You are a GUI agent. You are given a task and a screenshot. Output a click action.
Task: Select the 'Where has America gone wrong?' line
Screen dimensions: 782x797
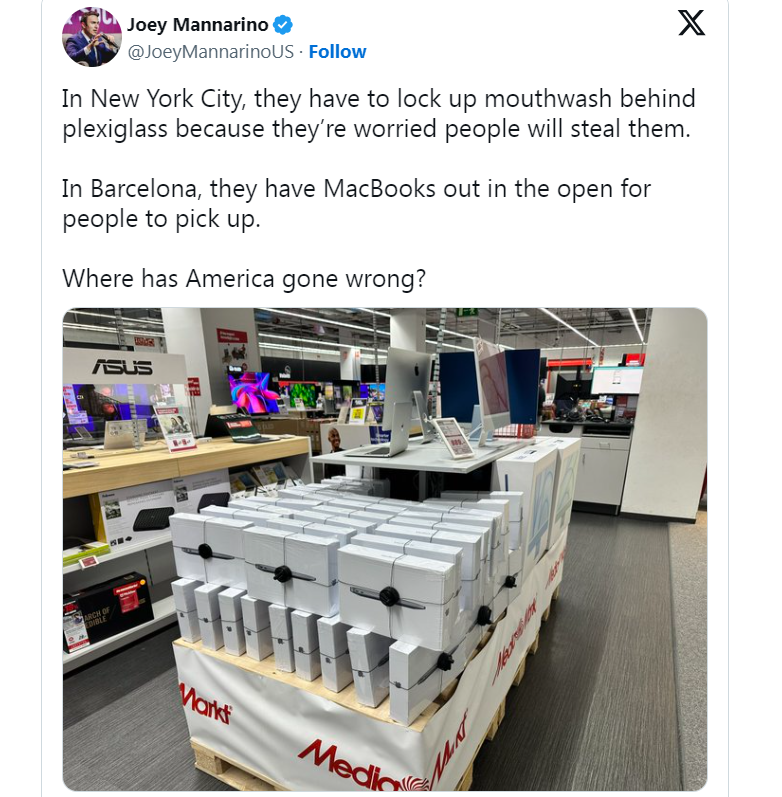[x=244, y=279]
